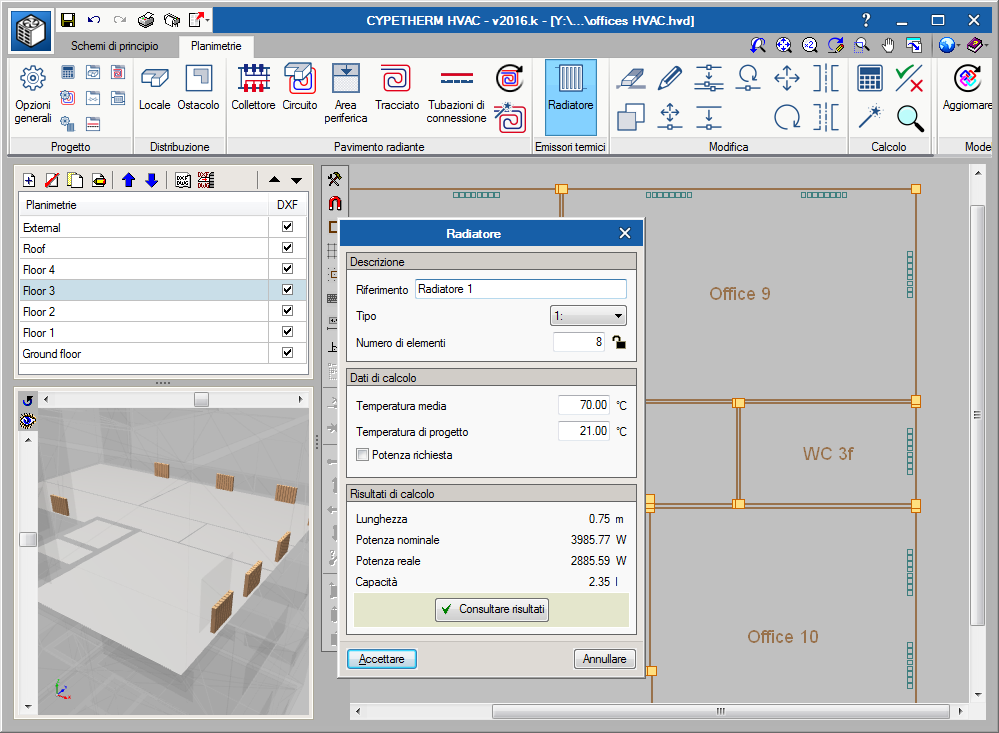Click black down triangle in planimetrie toolbar
Viewport: 999px width, 733px height.
[x=296, y=180]
